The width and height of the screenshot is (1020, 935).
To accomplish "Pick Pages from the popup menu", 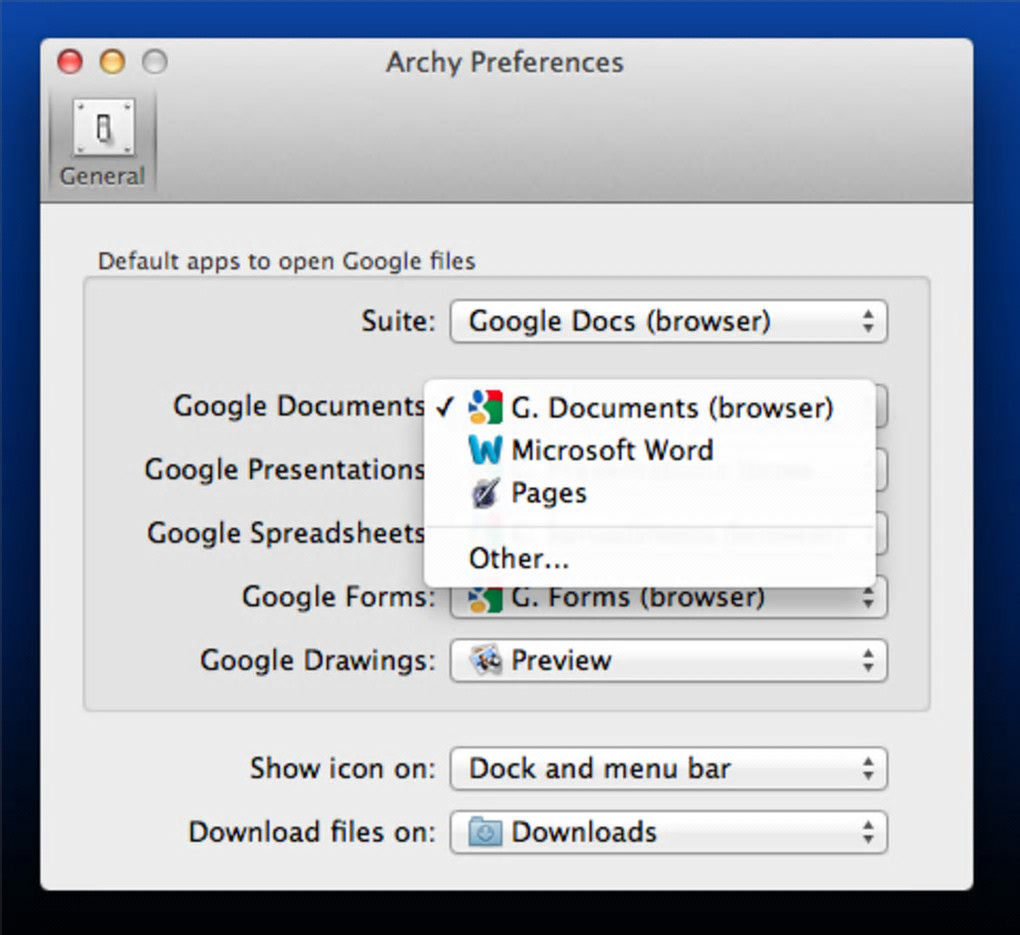I will point(549,493).
